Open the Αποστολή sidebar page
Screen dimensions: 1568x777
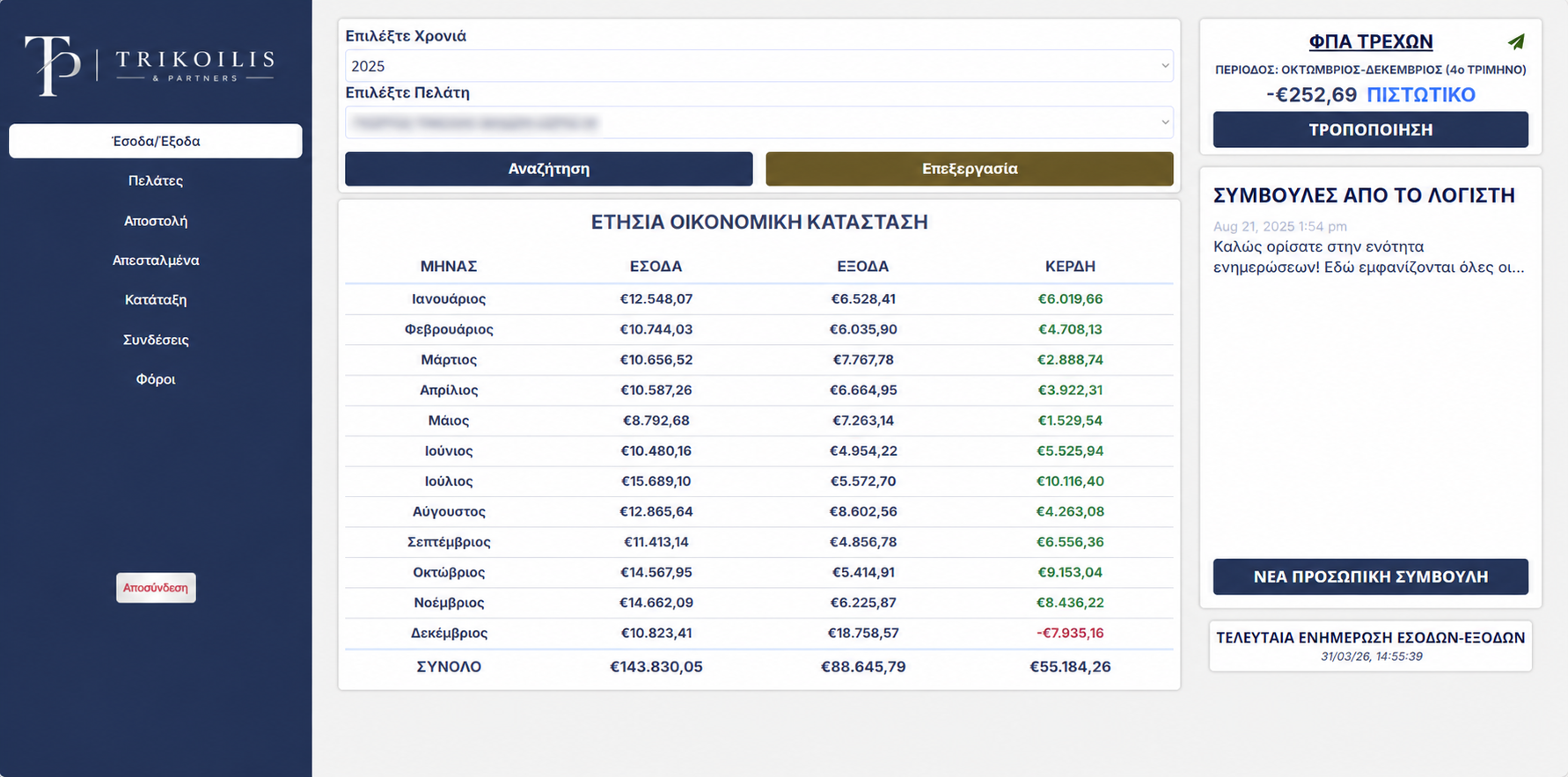pos(156,221)
